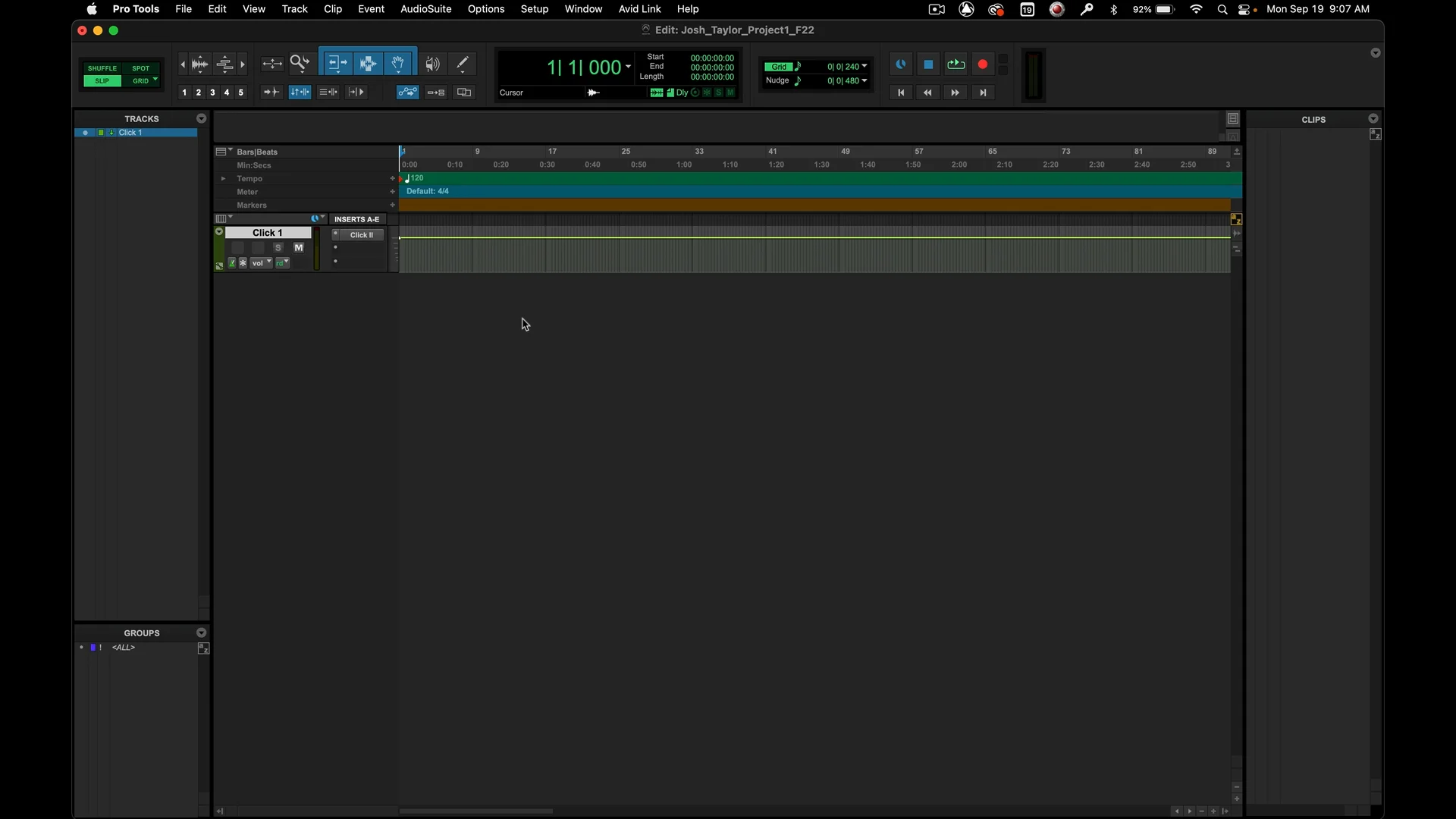
Task: Select the Grabber hand tool
Action: coord(398,64)
